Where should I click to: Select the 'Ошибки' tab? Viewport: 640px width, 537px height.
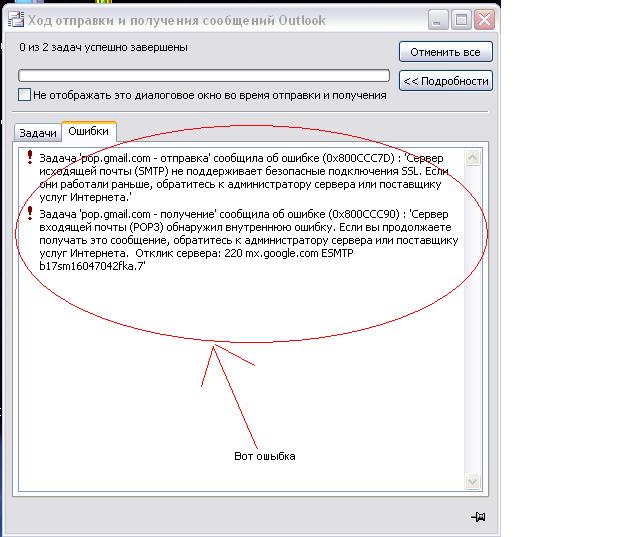89,131
